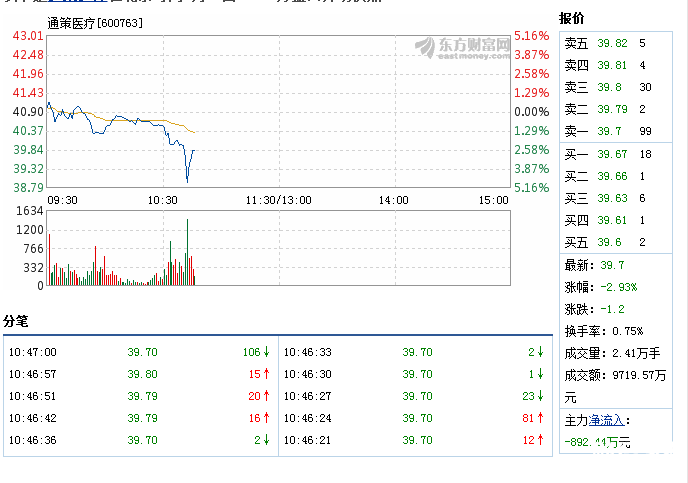Click the 换手率 value 0.75%
This screenshot has height=483, width=688.
(x=627, y=331)
